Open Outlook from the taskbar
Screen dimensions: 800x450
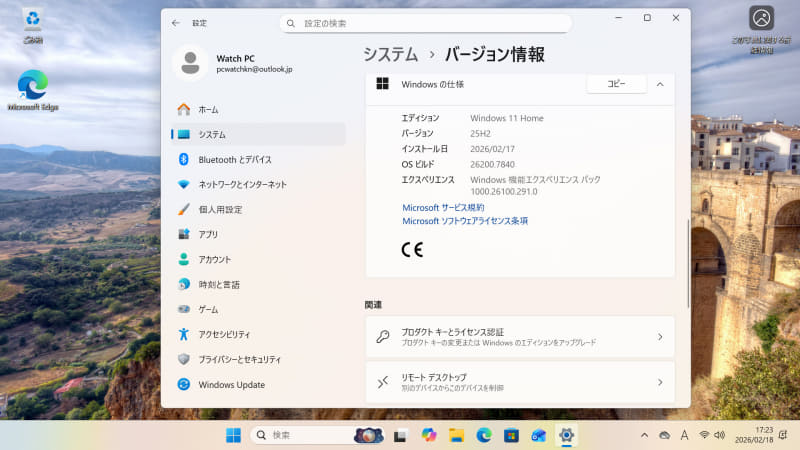(539, 435)
